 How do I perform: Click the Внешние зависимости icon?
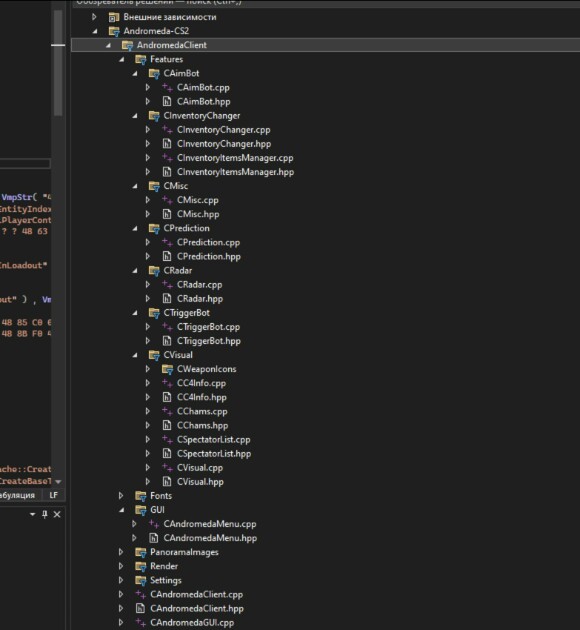point(114,17)
